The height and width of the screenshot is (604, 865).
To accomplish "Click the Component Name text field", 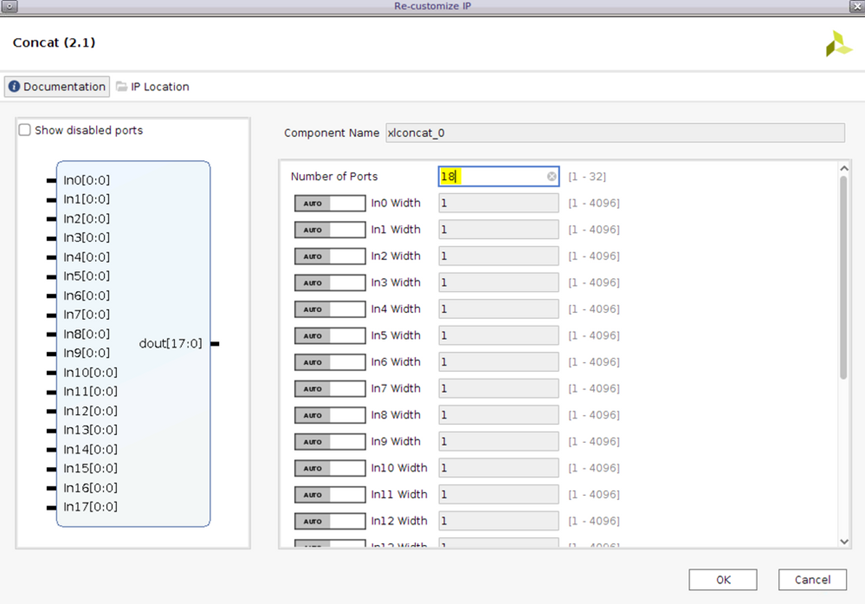I will click(x=614, y=133).
